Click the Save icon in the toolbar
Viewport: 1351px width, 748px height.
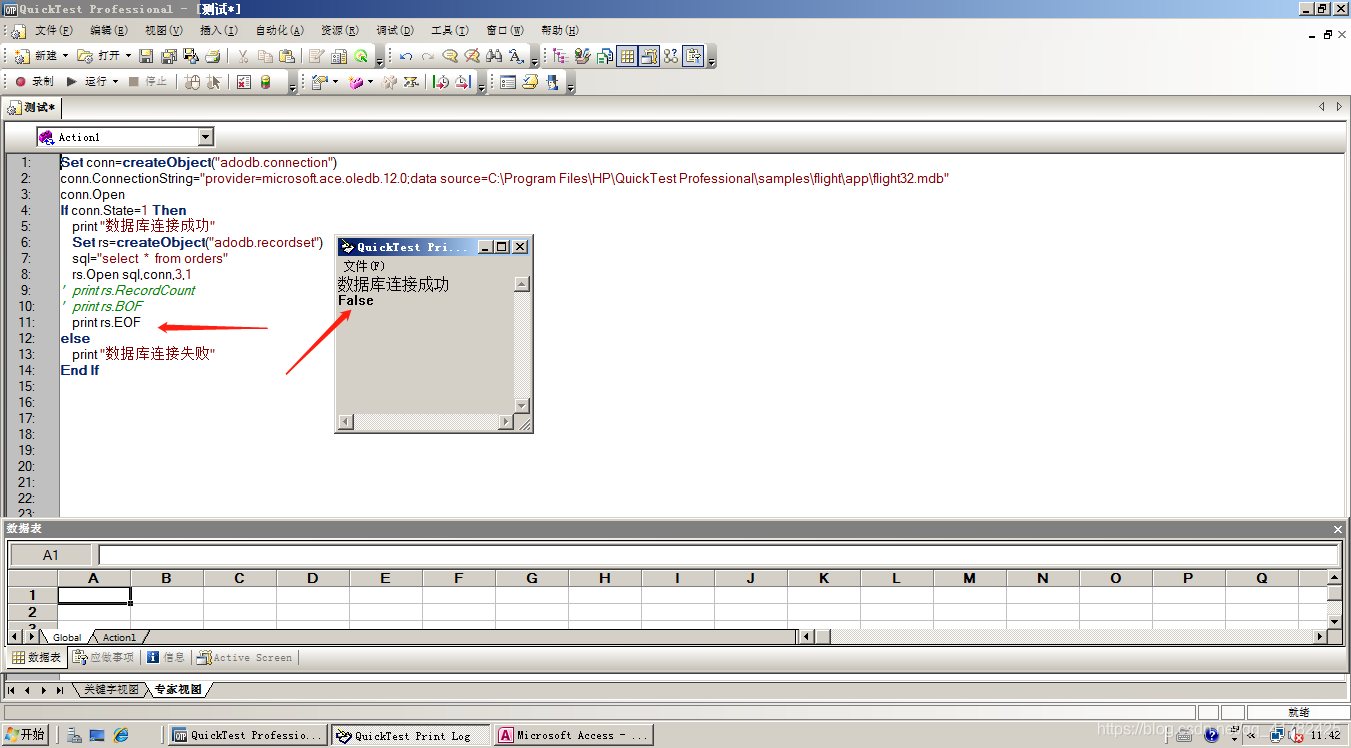click(146, 56)
